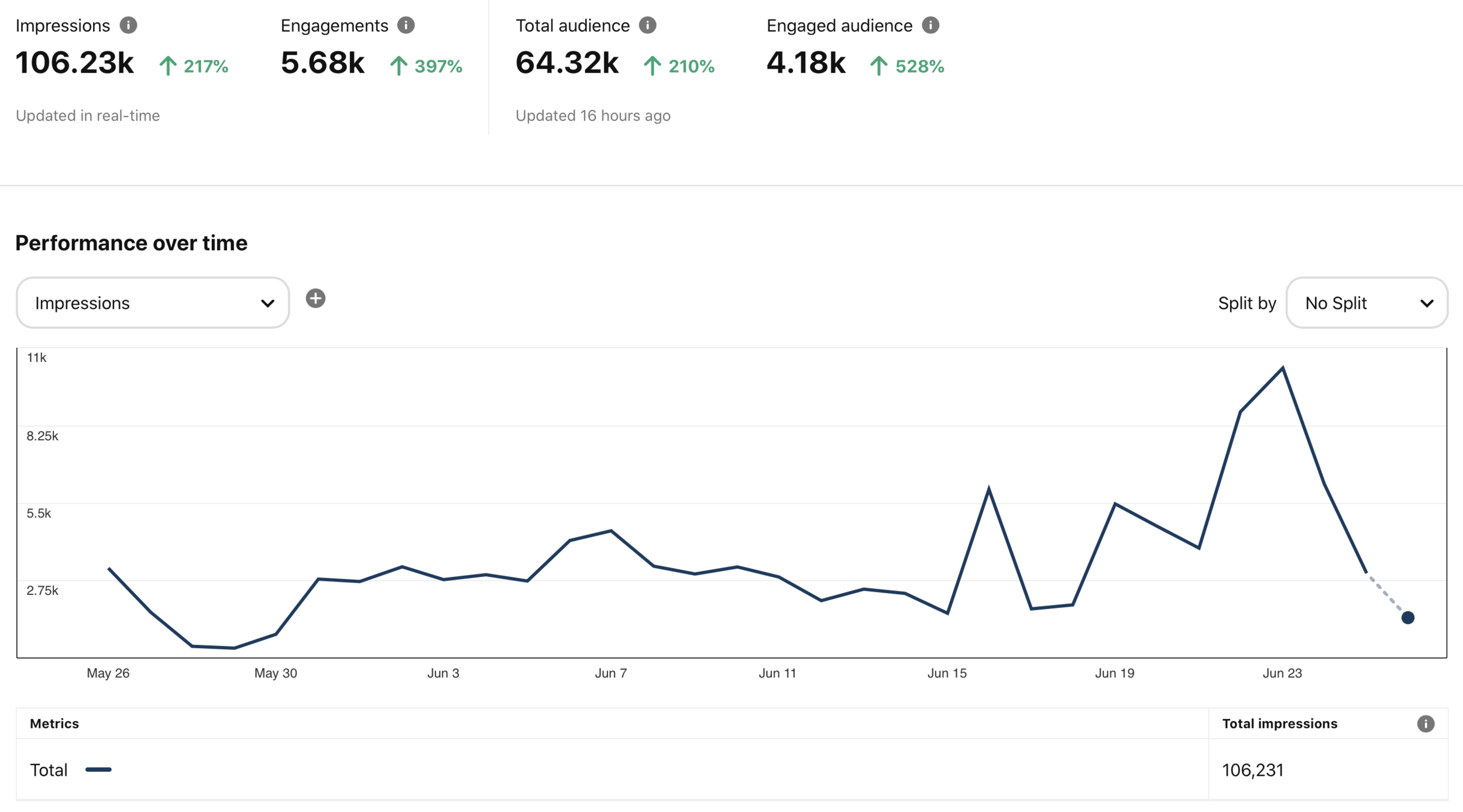Click the Jun 15 axis label

[947, 673]
